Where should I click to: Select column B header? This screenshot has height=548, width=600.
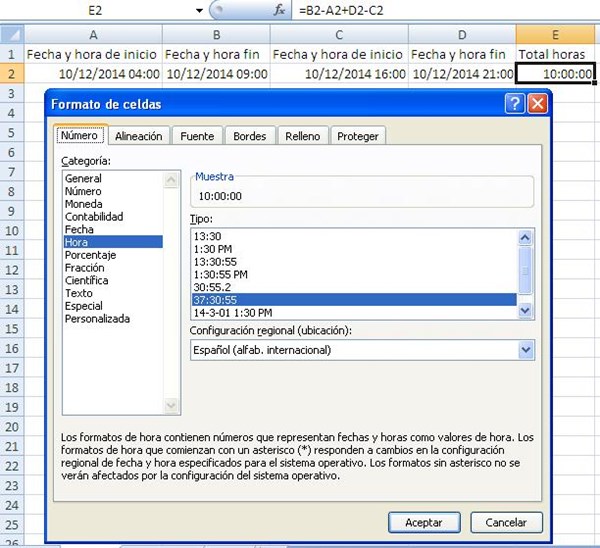216,35
